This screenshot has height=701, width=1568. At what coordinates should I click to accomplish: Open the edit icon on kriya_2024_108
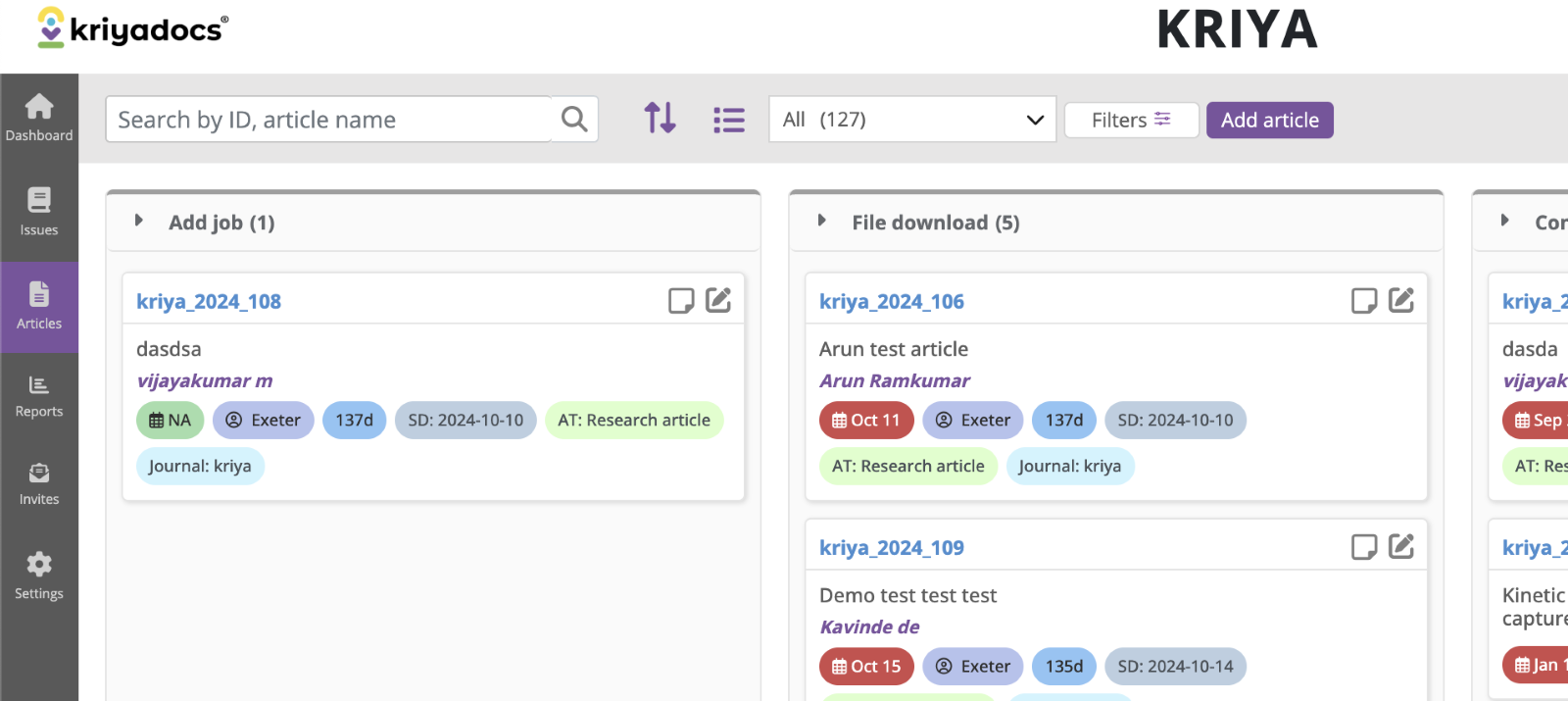718,300
